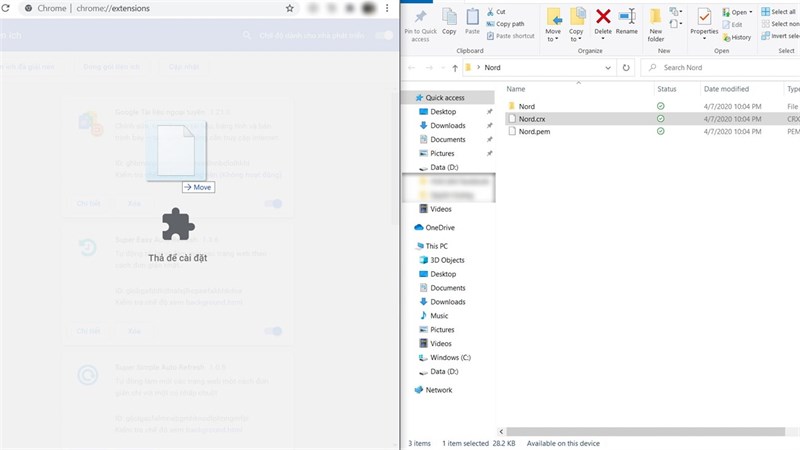Toggle Google offline docs extension switch
Screen dimensions: 800x450
pos(273,204)
